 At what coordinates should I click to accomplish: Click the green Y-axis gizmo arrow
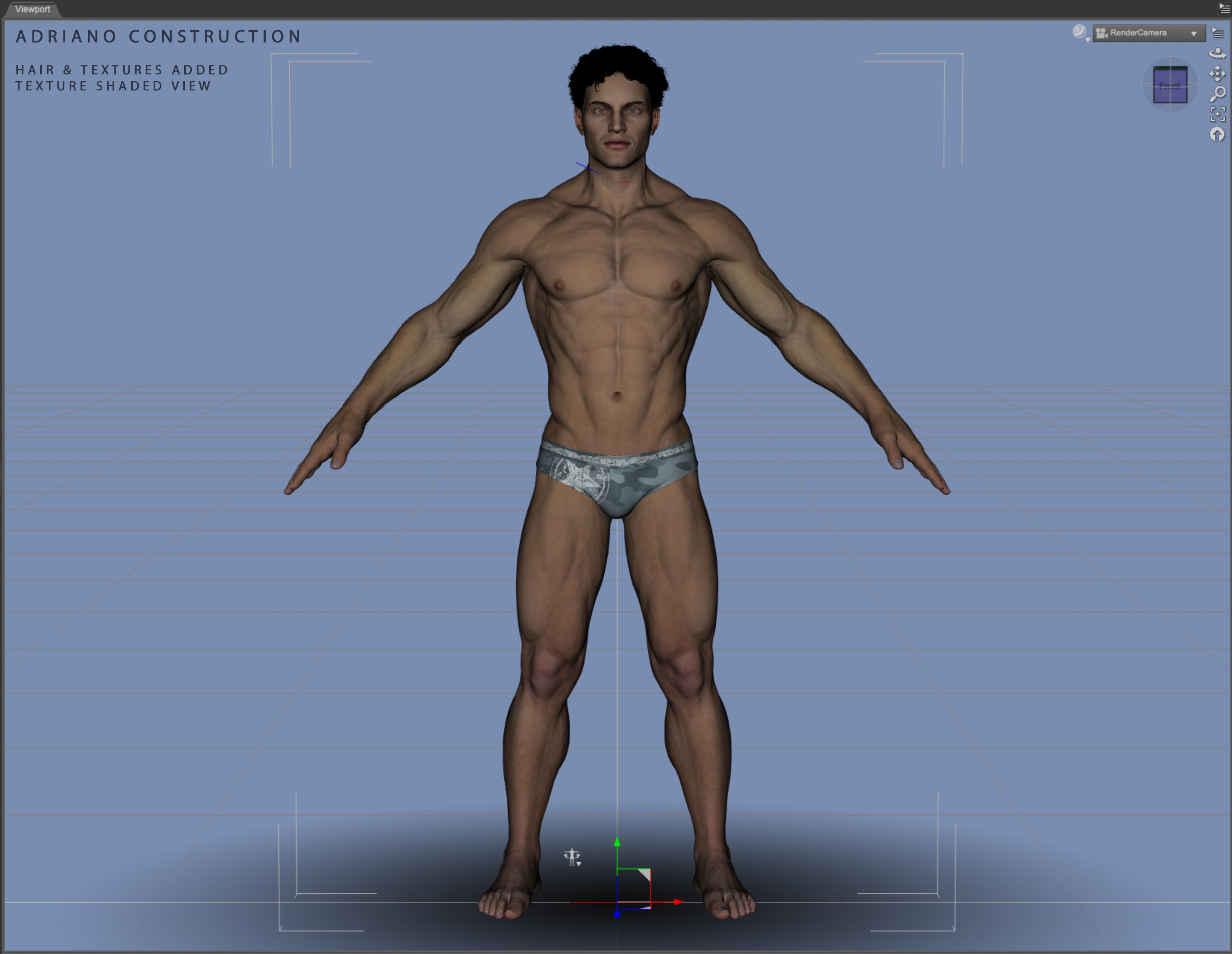pos(617,842)
